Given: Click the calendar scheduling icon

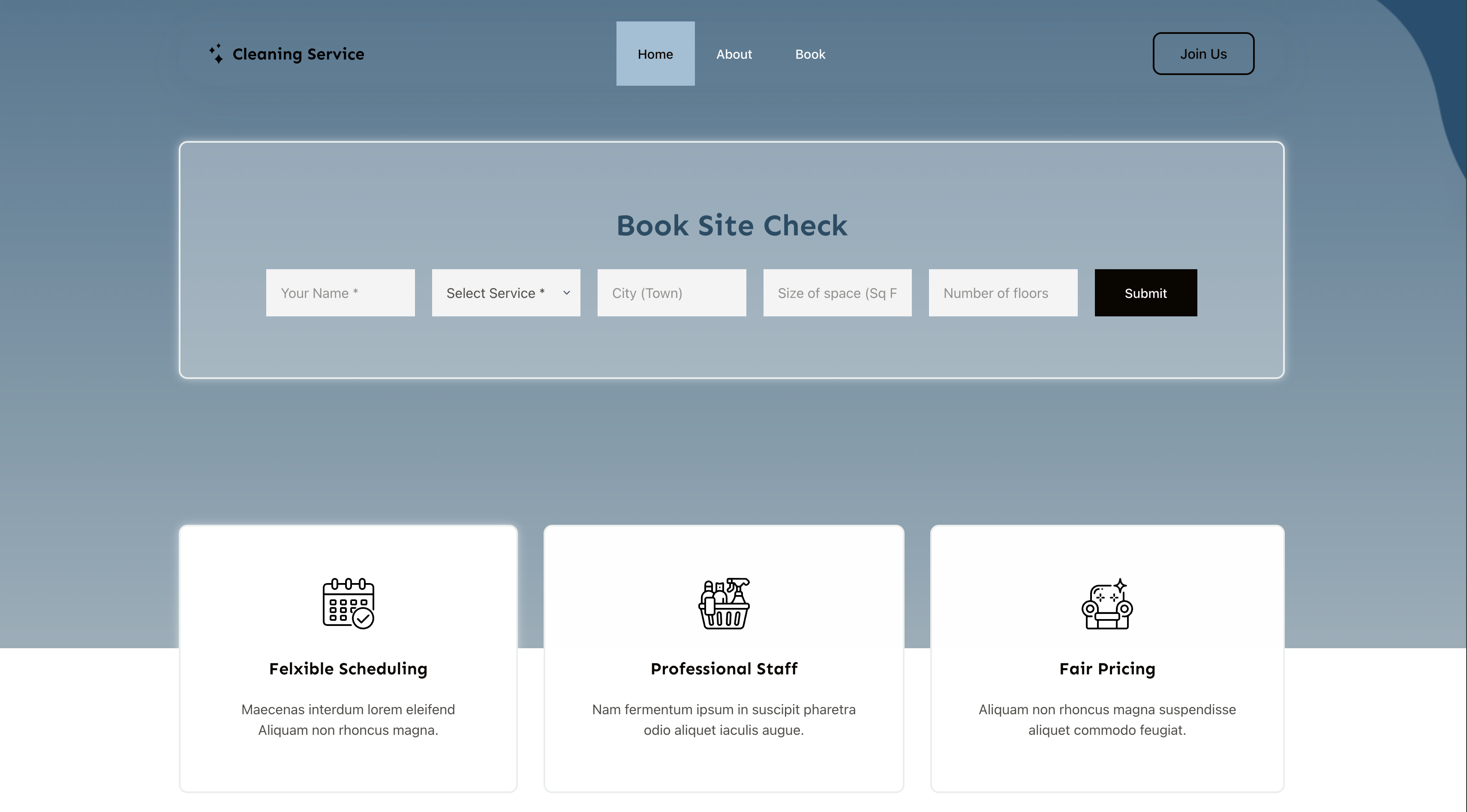Looking at the screenshot, I should click(348, 603).
